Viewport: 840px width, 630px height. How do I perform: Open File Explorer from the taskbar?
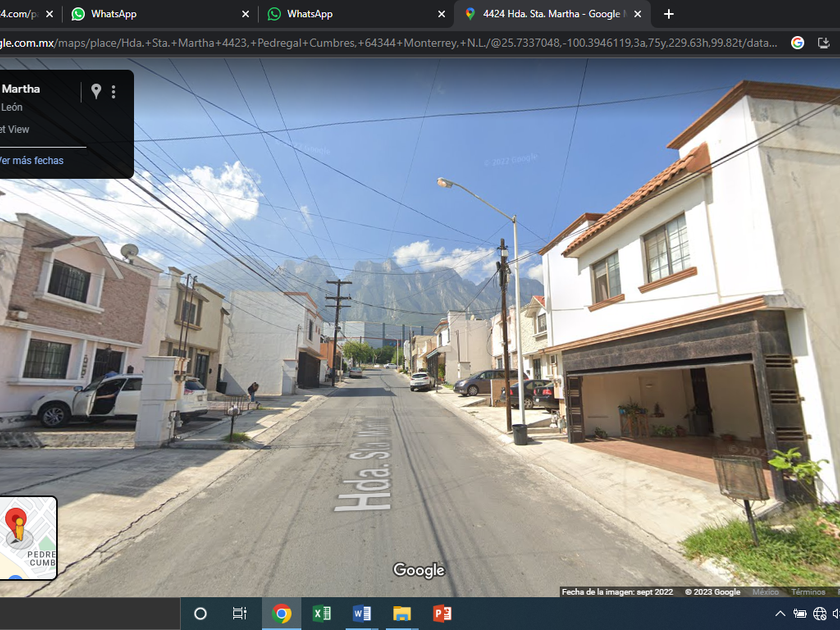[402, 613]
